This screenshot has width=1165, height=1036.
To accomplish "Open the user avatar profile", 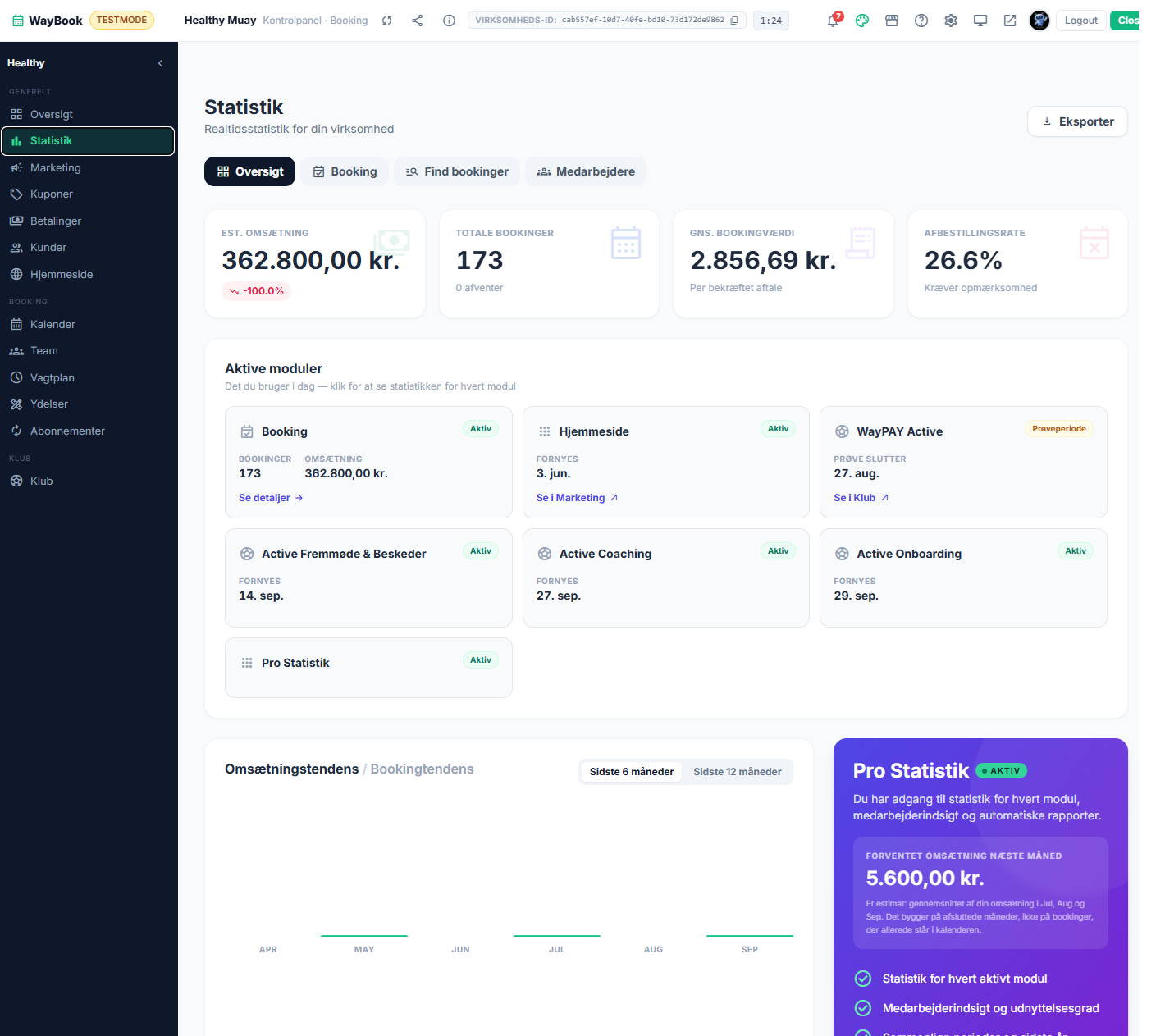I will click(x=1039, y=21).
